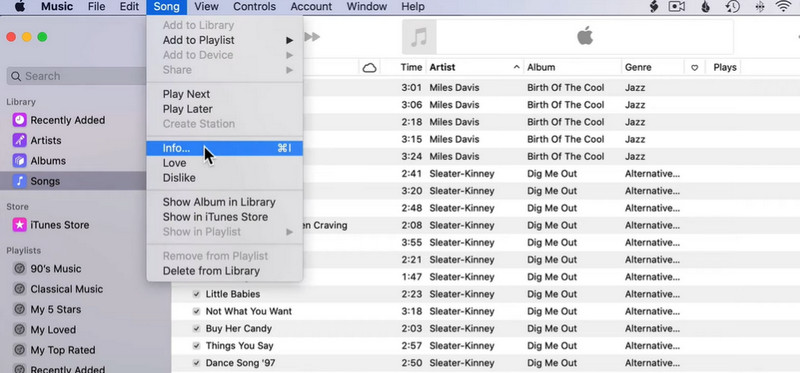Open the Apple menu
Viewport: 800px width, 373px height.
click(x=20, y=7)
